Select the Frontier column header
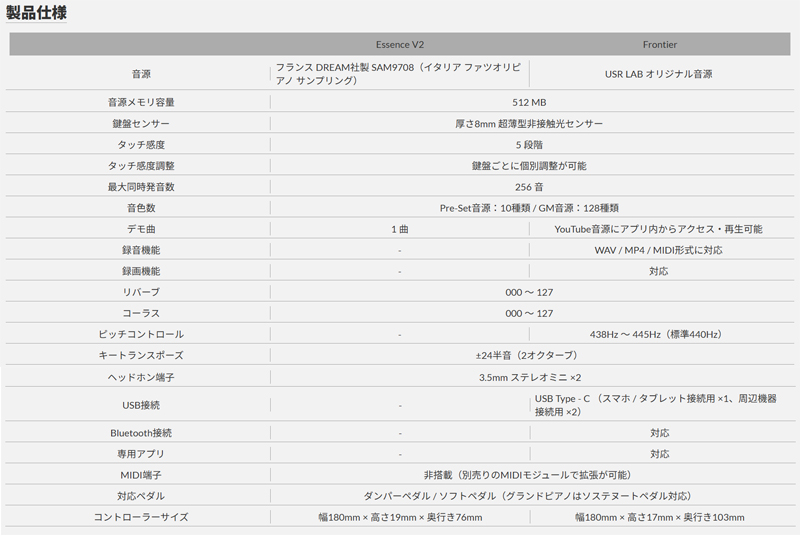The width and height of the screenshot is (800, 546). 659,45
